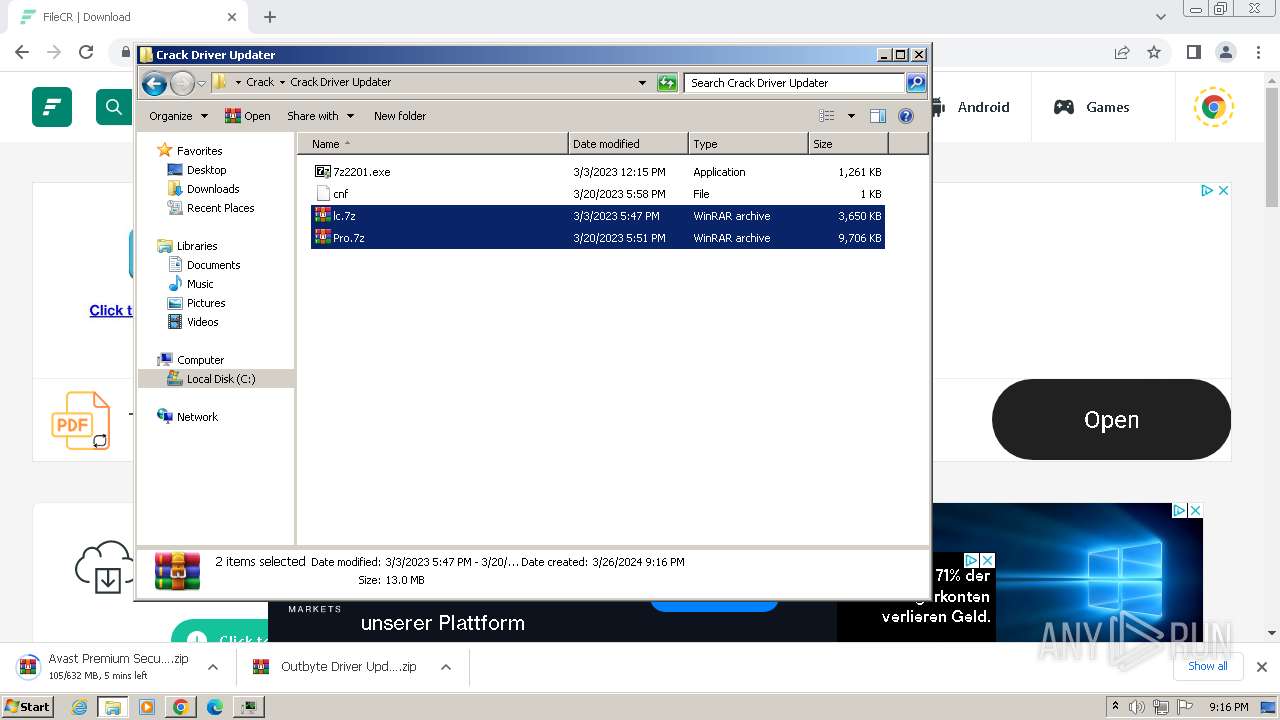Toggle the preview pane icon

coord(878,116)
